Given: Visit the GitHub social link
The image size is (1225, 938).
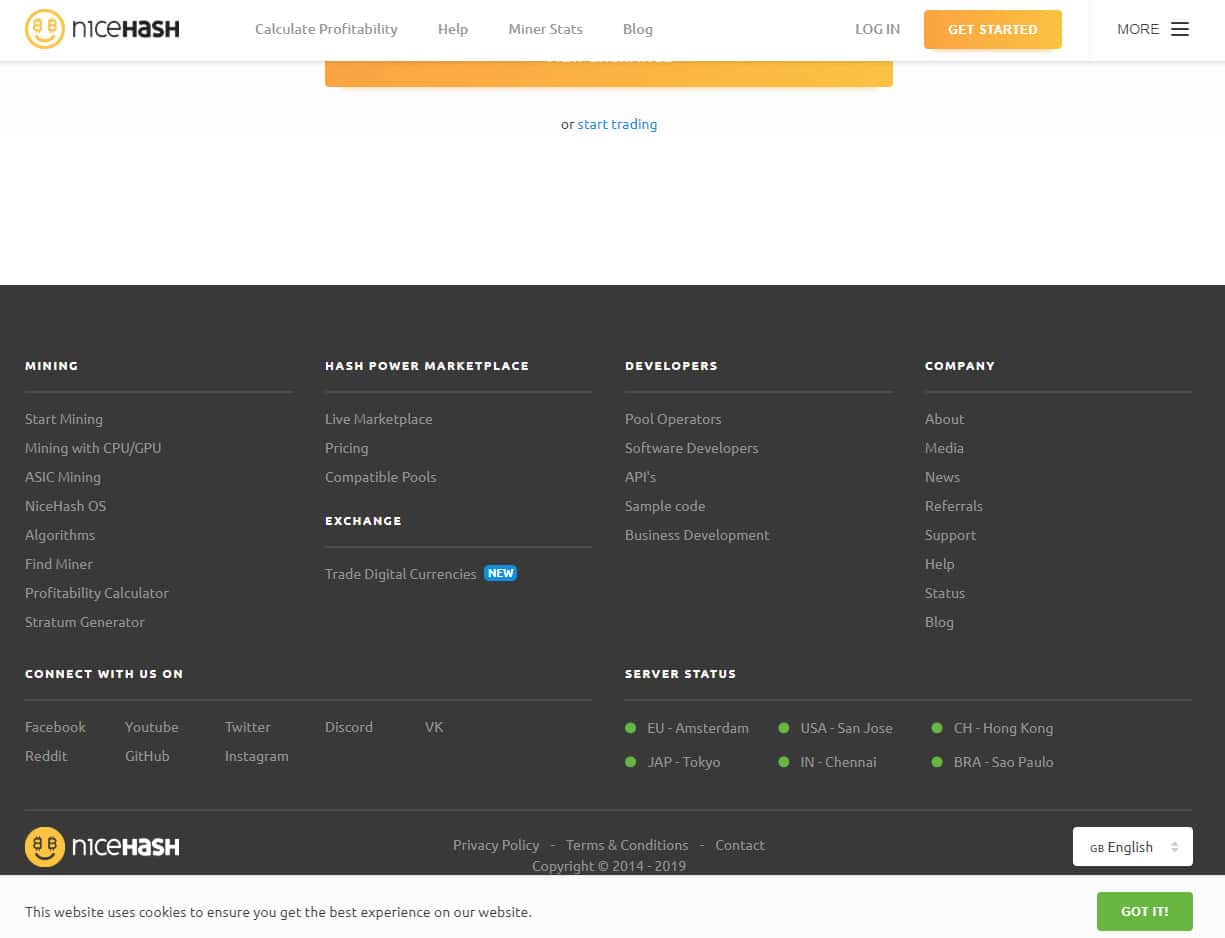Looking at the screenshot, I should click(x=147, y=756).
